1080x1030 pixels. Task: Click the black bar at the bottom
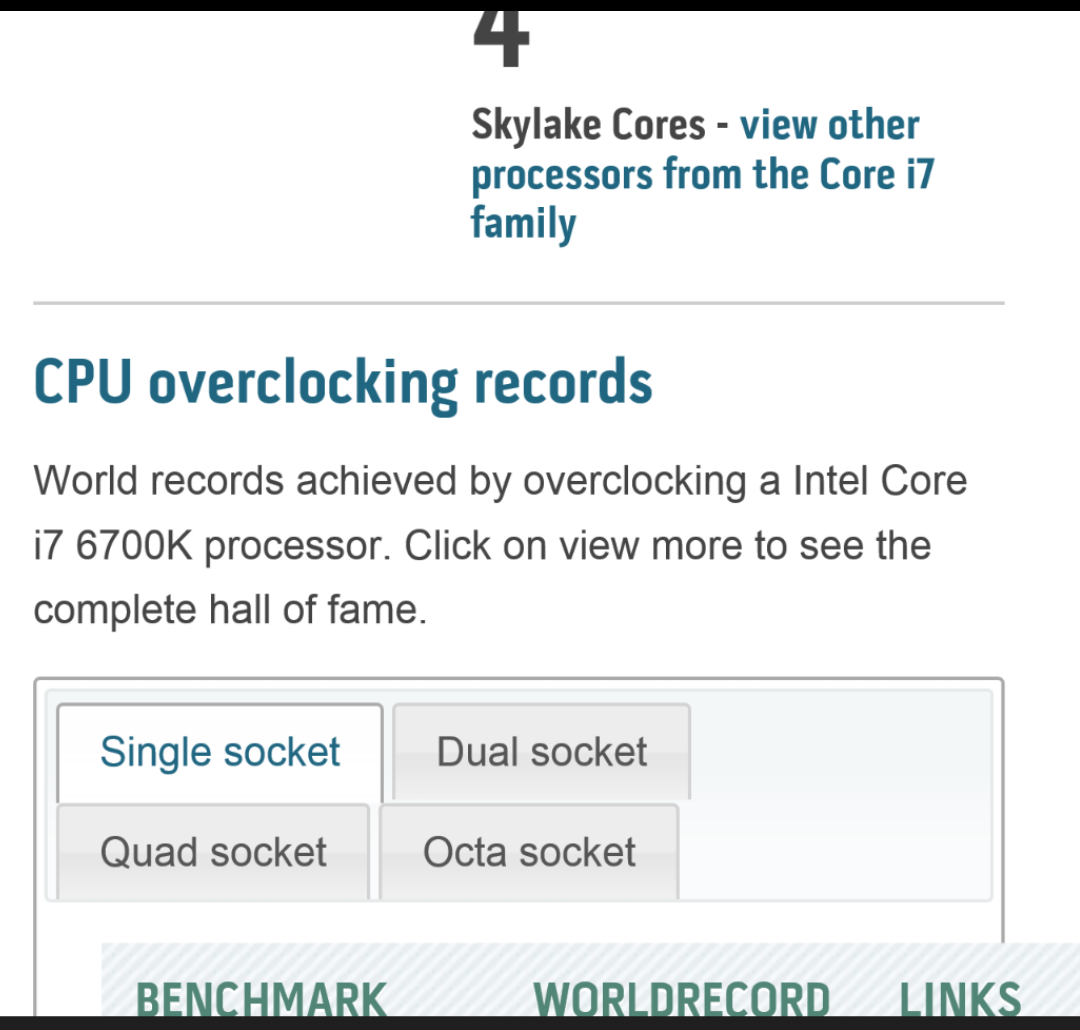pyautogui.click(x=540, y=1024)
